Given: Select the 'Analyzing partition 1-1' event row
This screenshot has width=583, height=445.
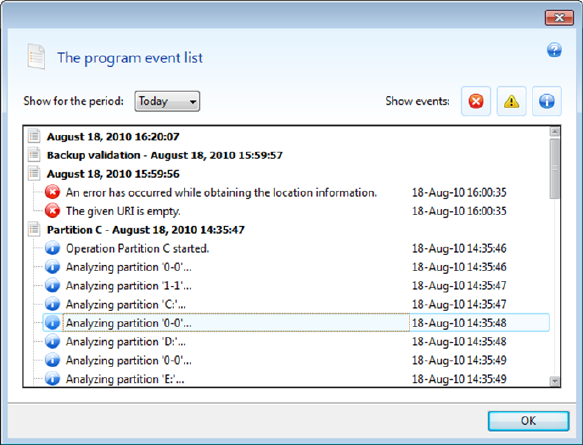Looking at the screenshot, I should click(x=296, y=286).
